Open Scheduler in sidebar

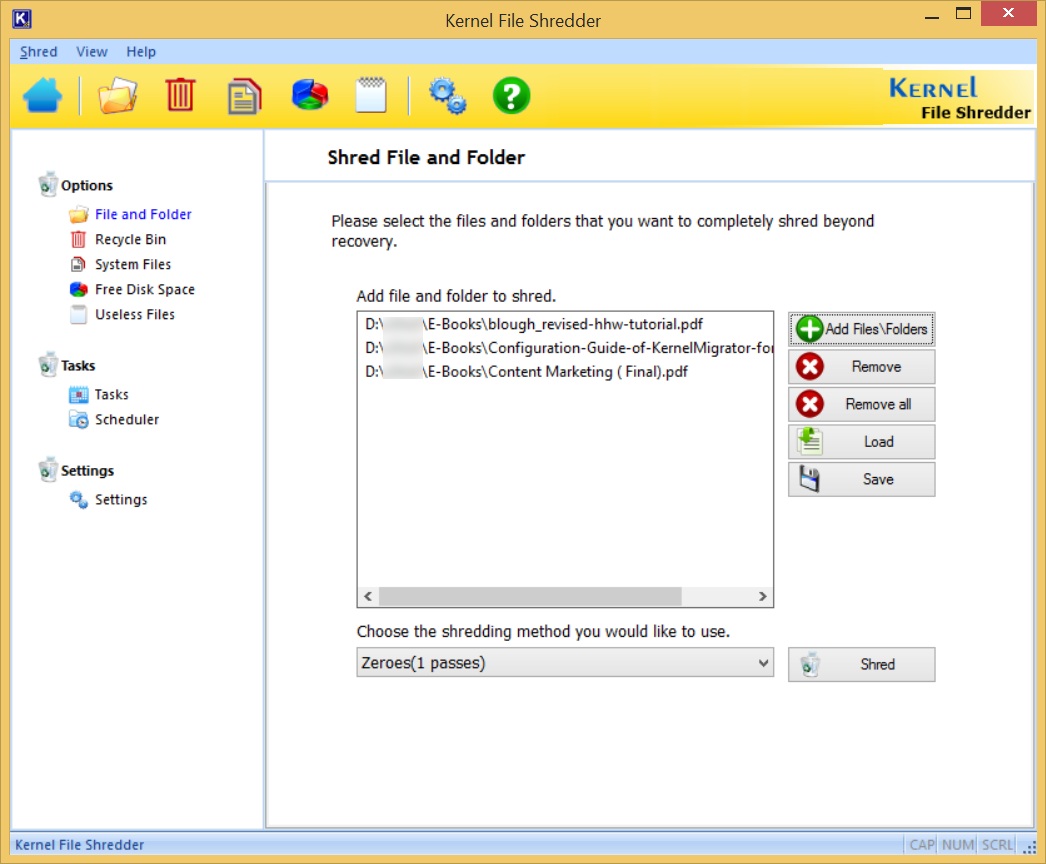tap(127, 420)
